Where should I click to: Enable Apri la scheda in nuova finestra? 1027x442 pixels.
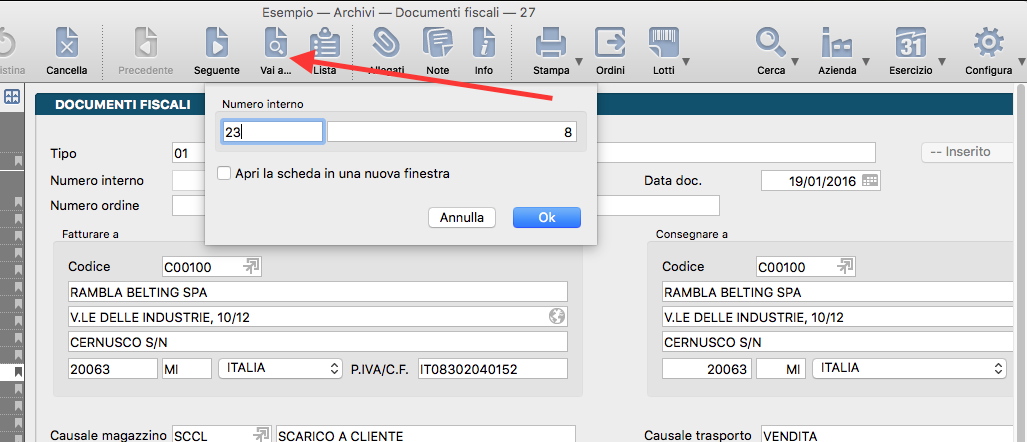(225, 174)
